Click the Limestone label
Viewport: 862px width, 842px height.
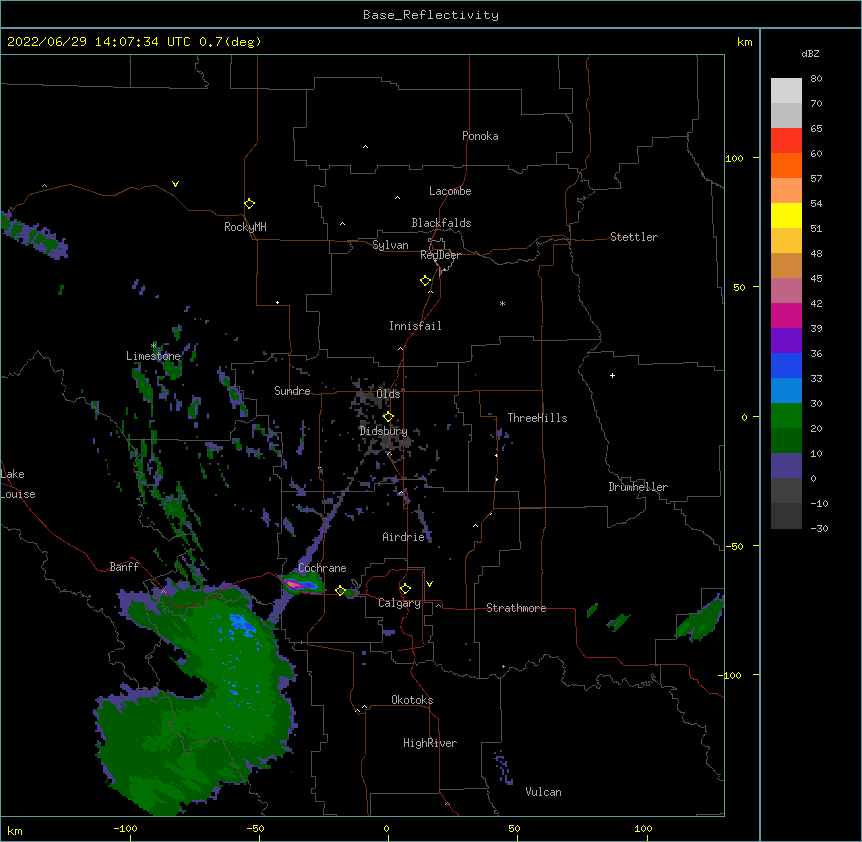153,356
